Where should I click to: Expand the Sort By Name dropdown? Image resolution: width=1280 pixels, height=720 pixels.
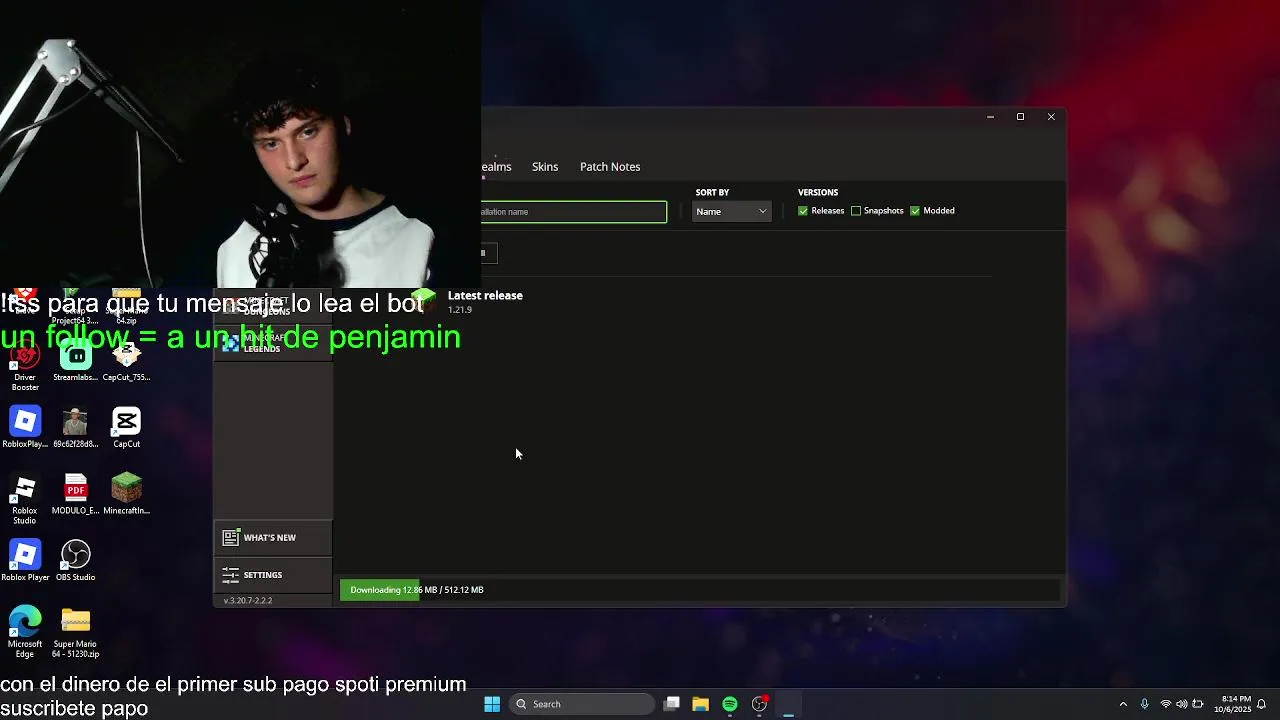pyautogui.click(x=732, y=211)
